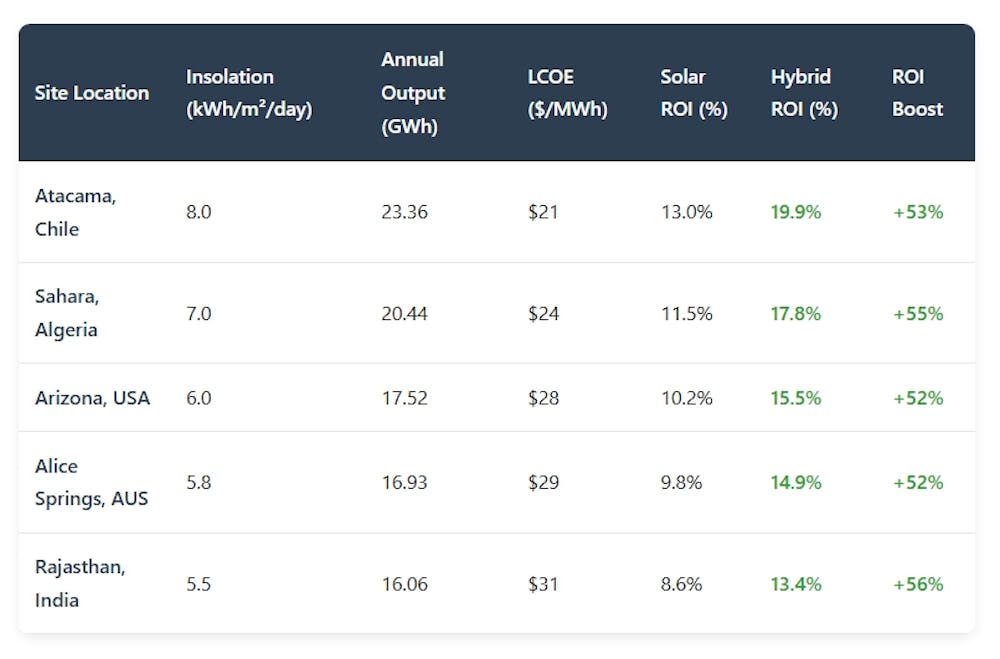This screenshot has width=1000, height=659.
Task: Click the $21 LCOE value for Atacama
Action: [x=544, y=212]
